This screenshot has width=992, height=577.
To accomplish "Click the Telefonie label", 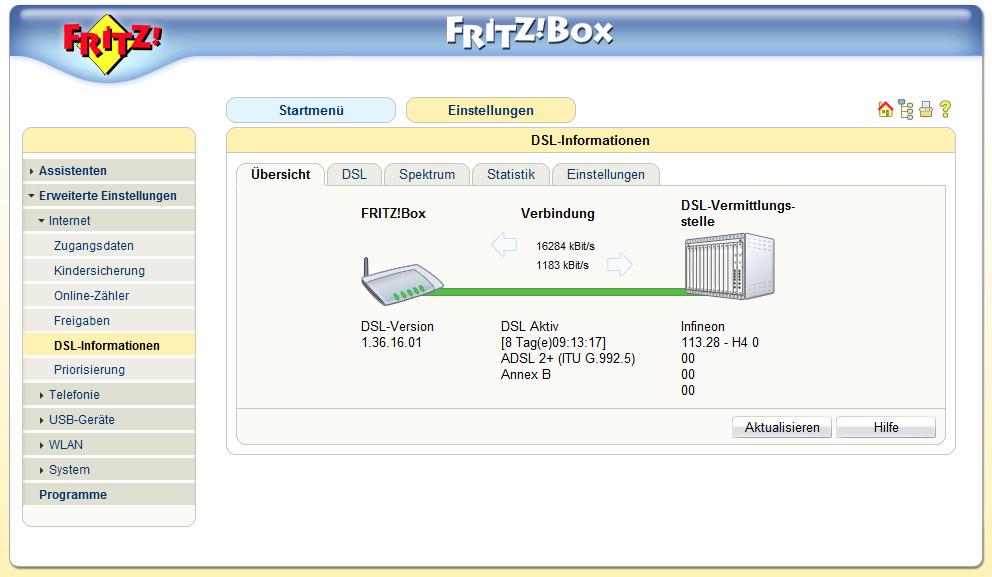I will click(x=74, y=395).
